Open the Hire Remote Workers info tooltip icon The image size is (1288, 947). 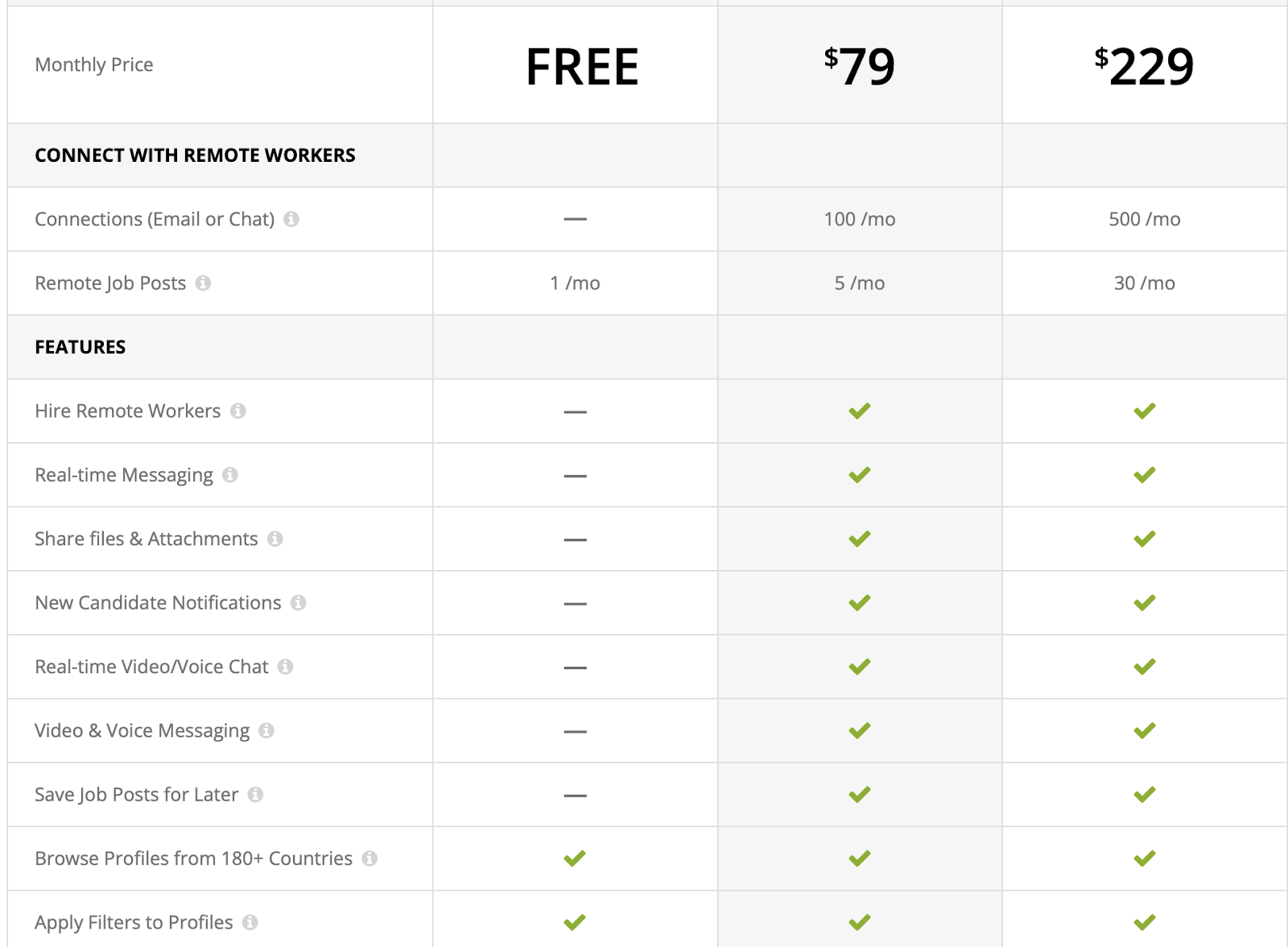237,411
